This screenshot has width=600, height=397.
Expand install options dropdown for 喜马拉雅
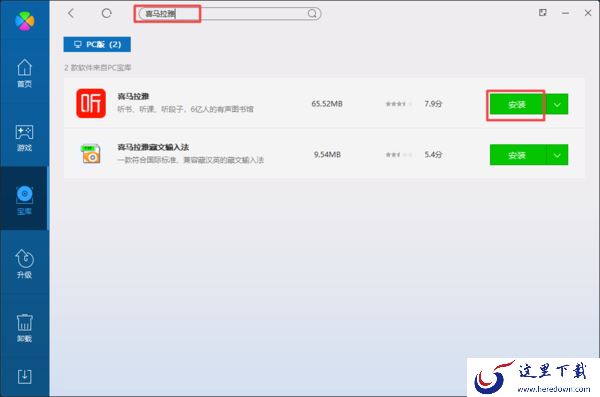(x=557, y=104)
